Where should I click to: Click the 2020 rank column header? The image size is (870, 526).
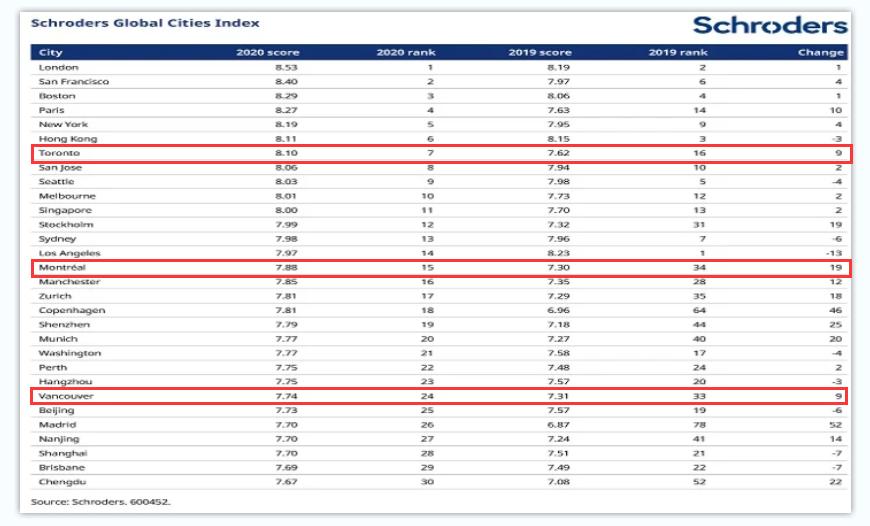pos(407,52)
